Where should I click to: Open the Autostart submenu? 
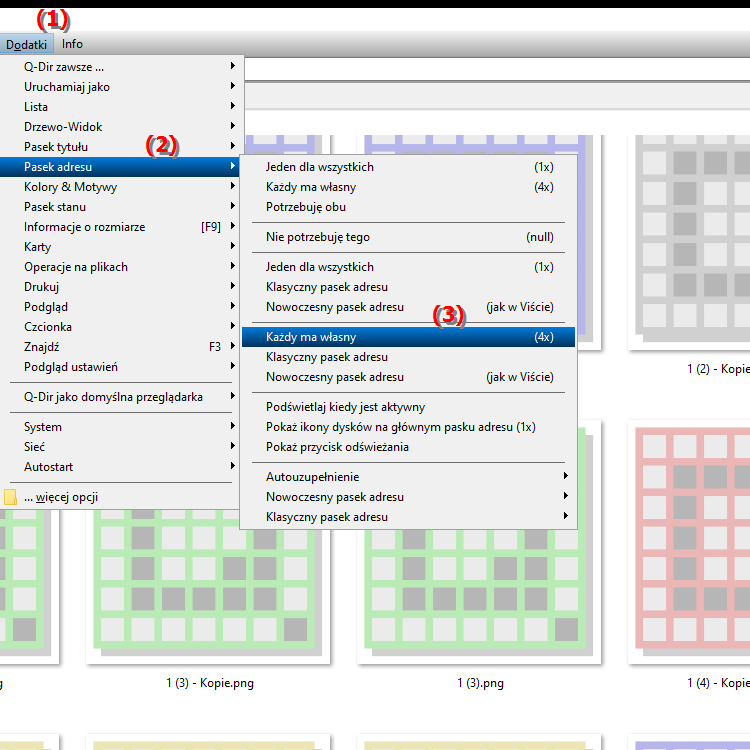[122, 467]
